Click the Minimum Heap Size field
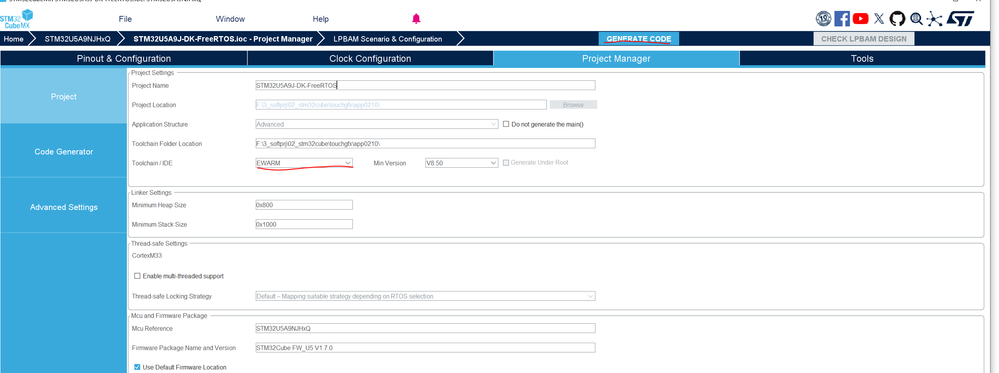Image resolution: width=999 pixels, height=373 pixels. click(x=304, y=205)
